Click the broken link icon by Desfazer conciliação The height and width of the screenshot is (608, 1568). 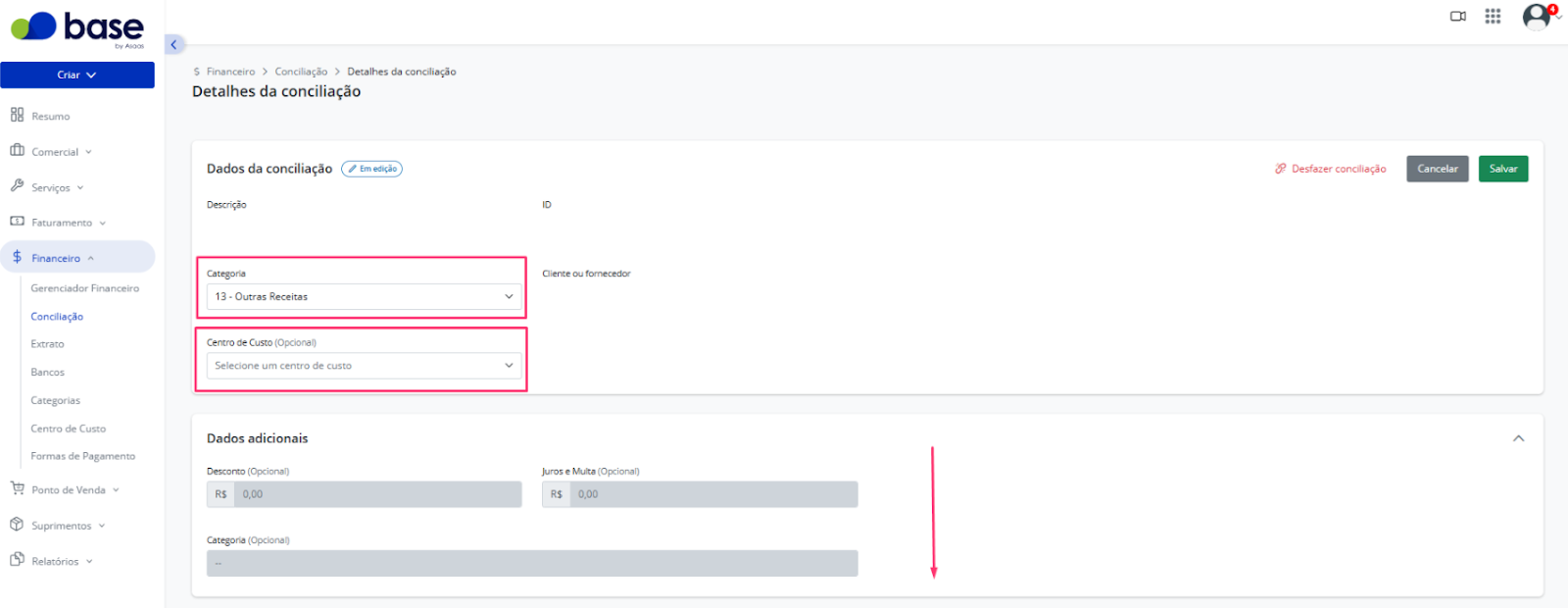[x=1280, y=169]
